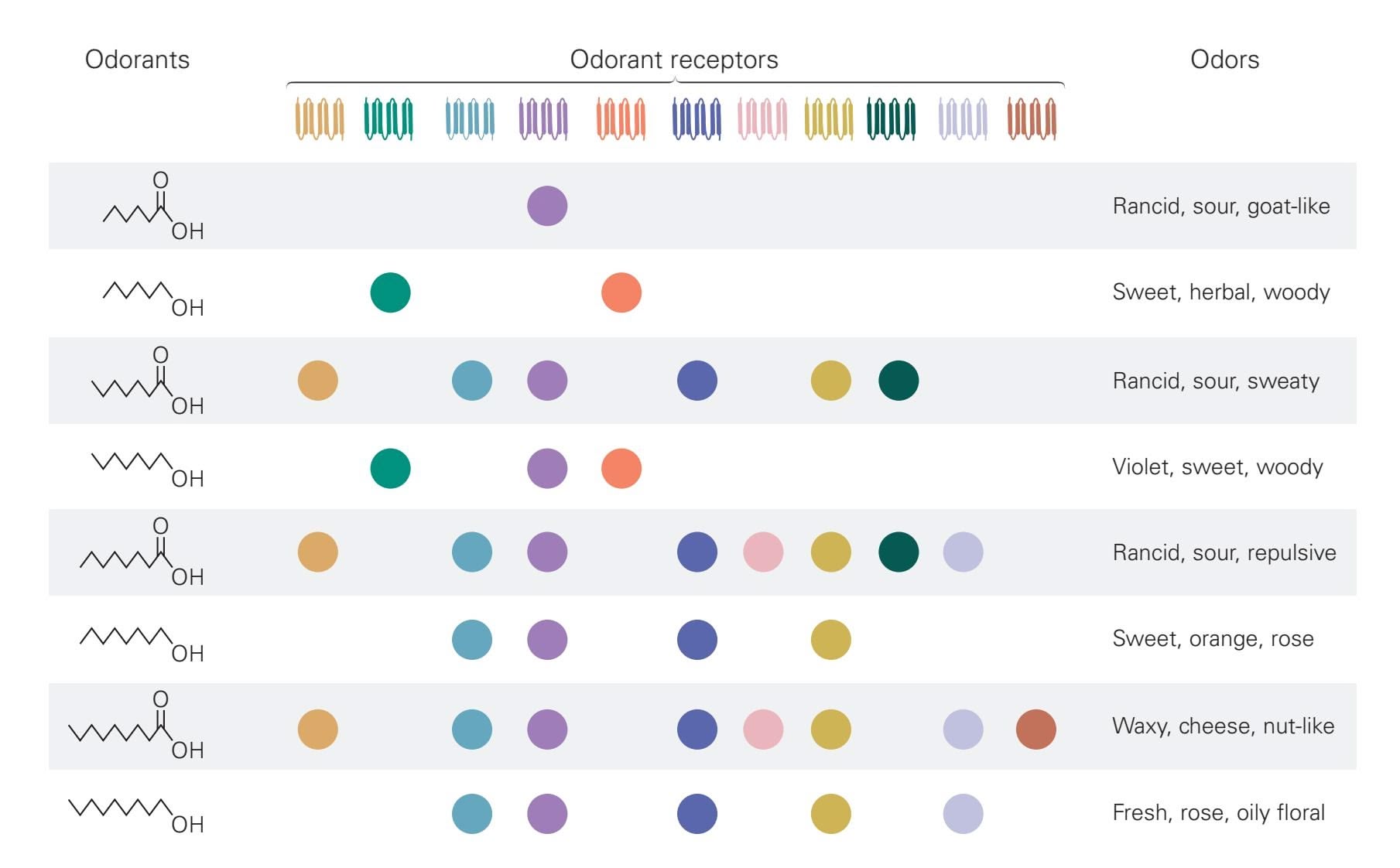Click the "Sweet, orange, rose" odor label

point(1213,638)
